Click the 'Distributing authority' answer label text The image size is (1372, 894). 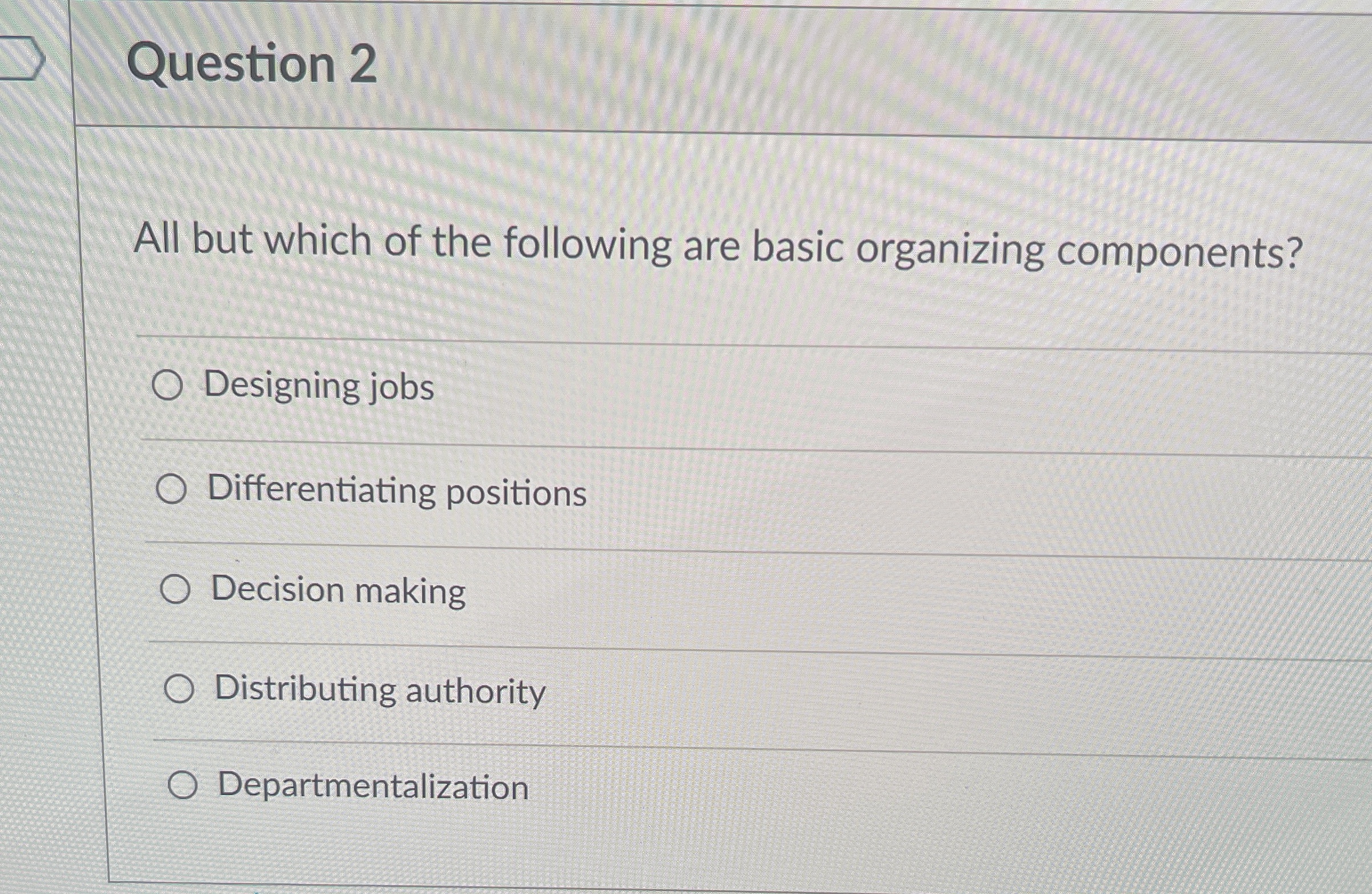(x=380, y=690)
